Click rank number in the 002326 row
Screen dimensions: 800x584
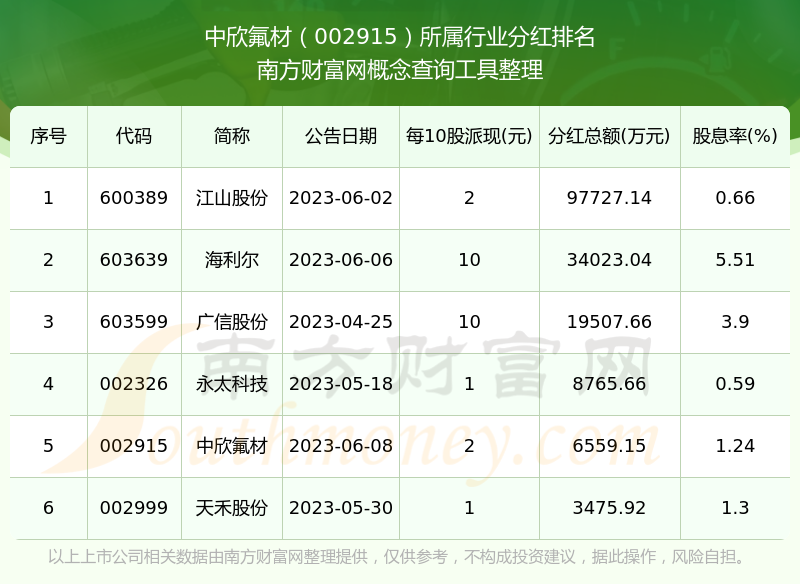point(48,384)
